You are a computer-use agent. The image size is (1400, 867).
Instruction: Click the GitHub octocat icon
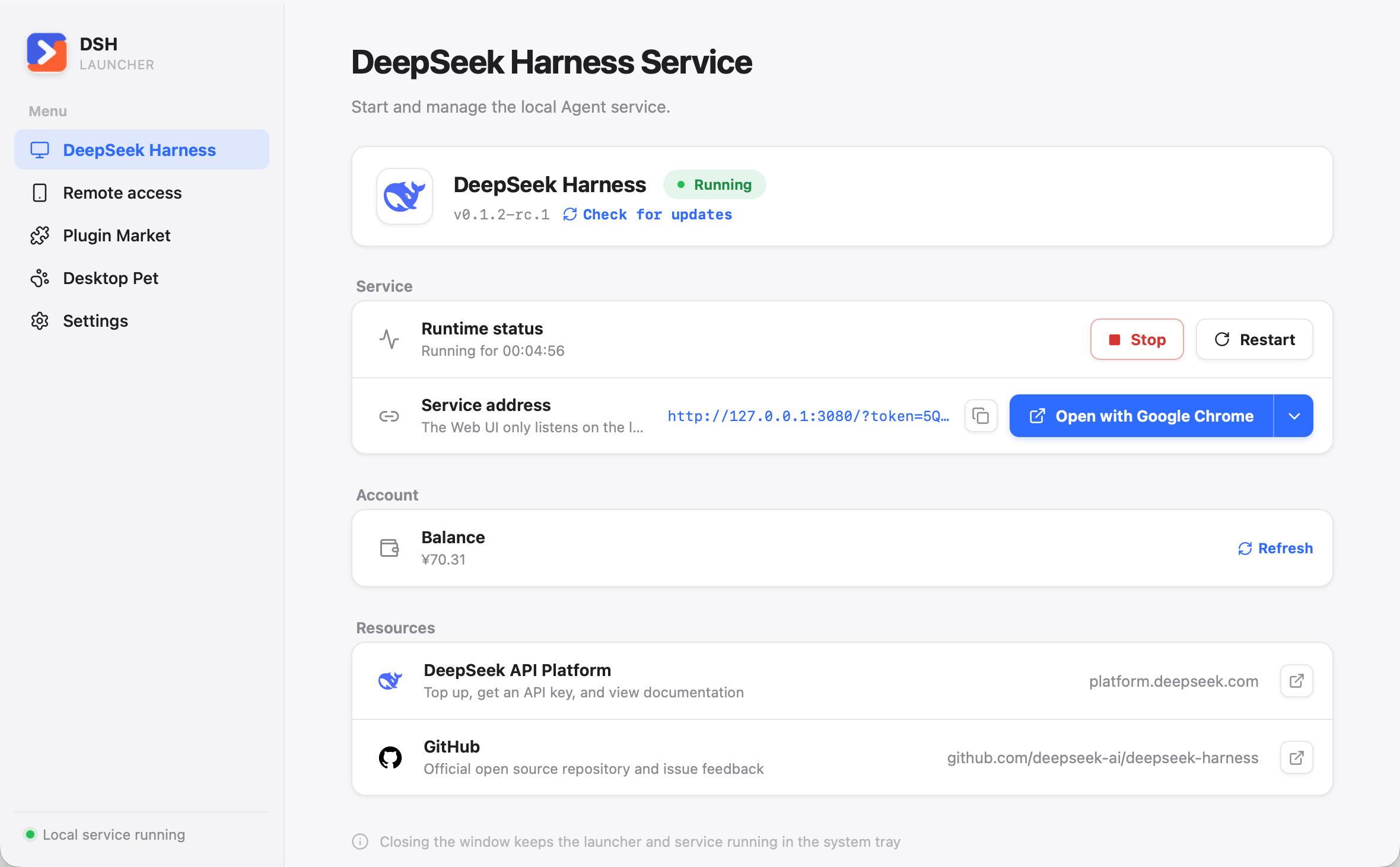point(390,757)
